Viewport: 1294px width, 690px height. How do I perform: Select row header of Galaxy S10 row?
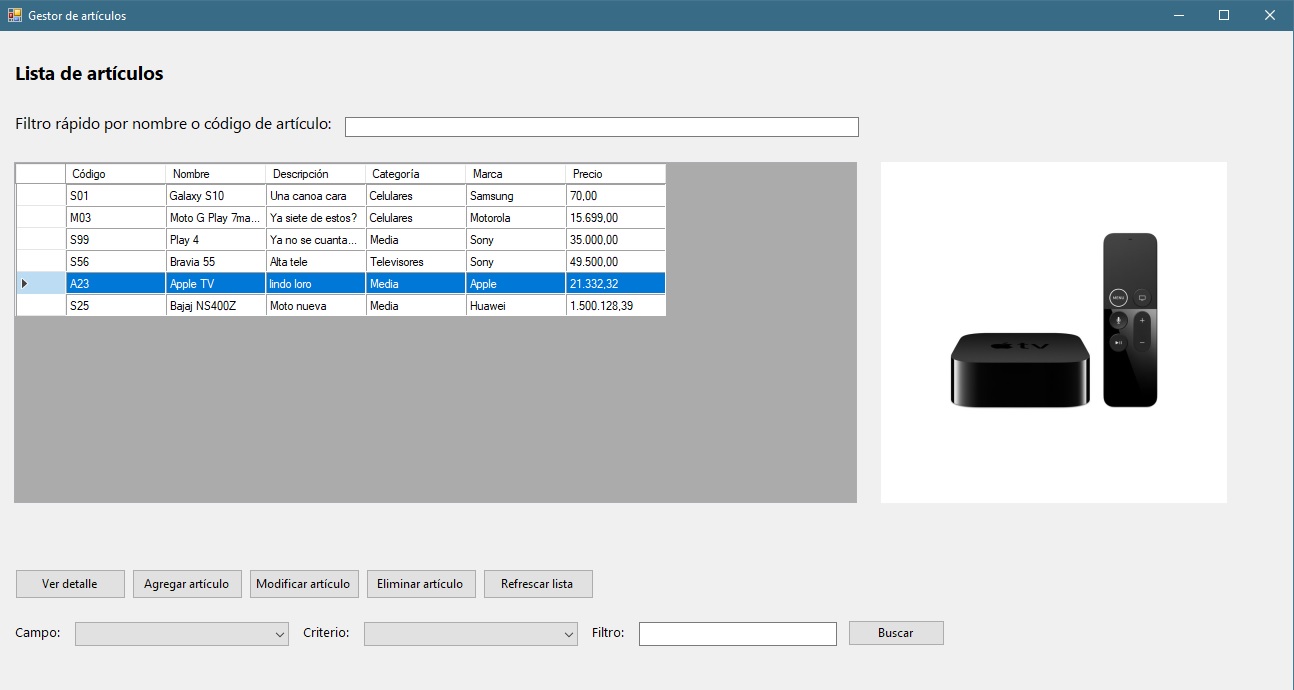pos(41,196)
